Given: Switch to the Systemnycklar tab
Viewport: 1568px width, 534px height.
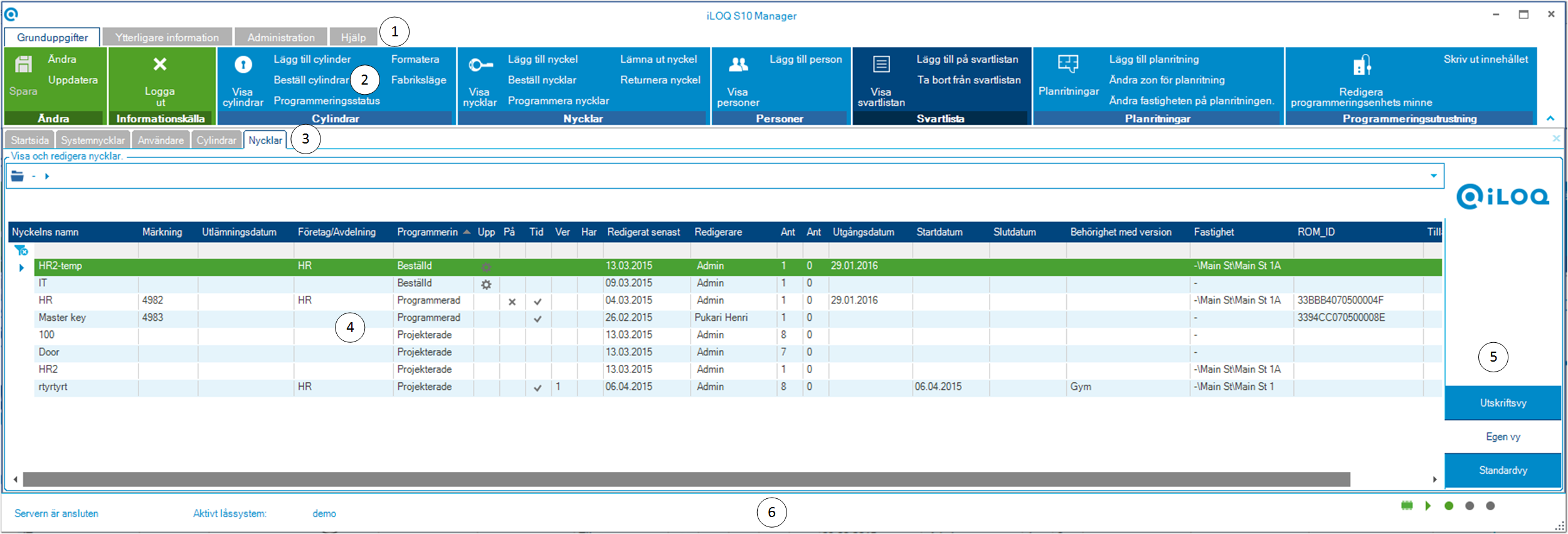Looking at the screenshot, I should 93,140.
